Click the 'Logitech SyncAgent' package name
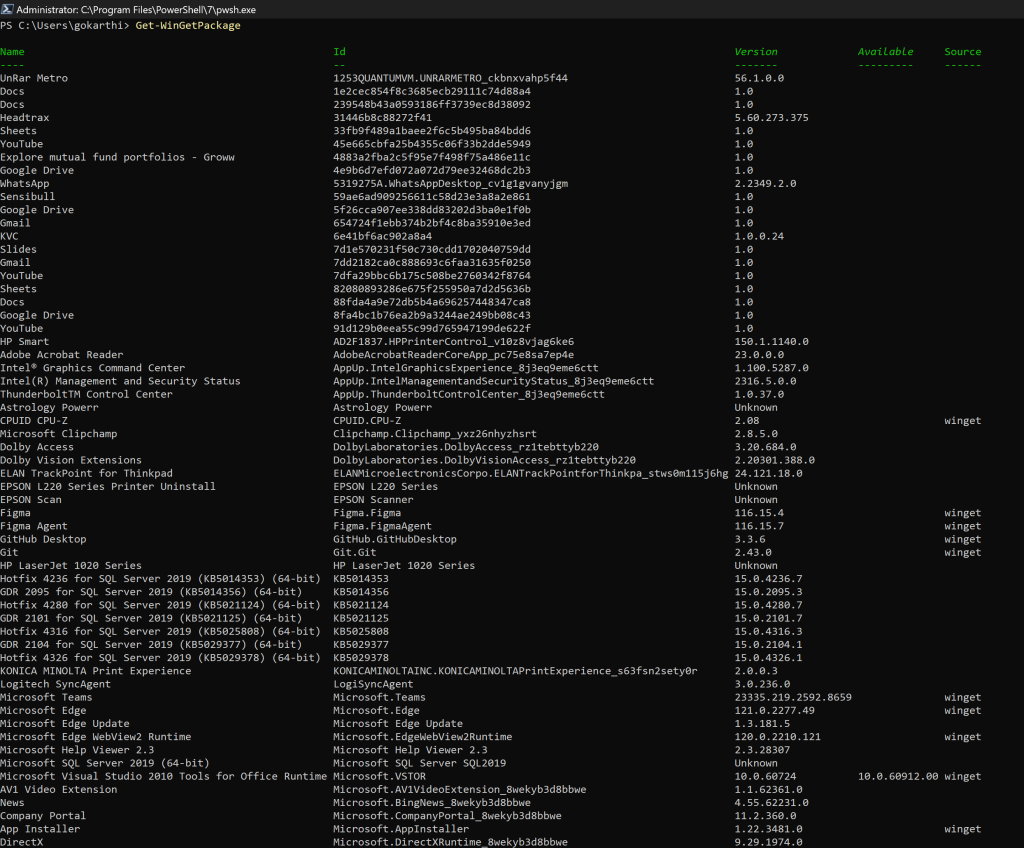This screenshot has width=1024, height=848. click(x=56, y=684)
